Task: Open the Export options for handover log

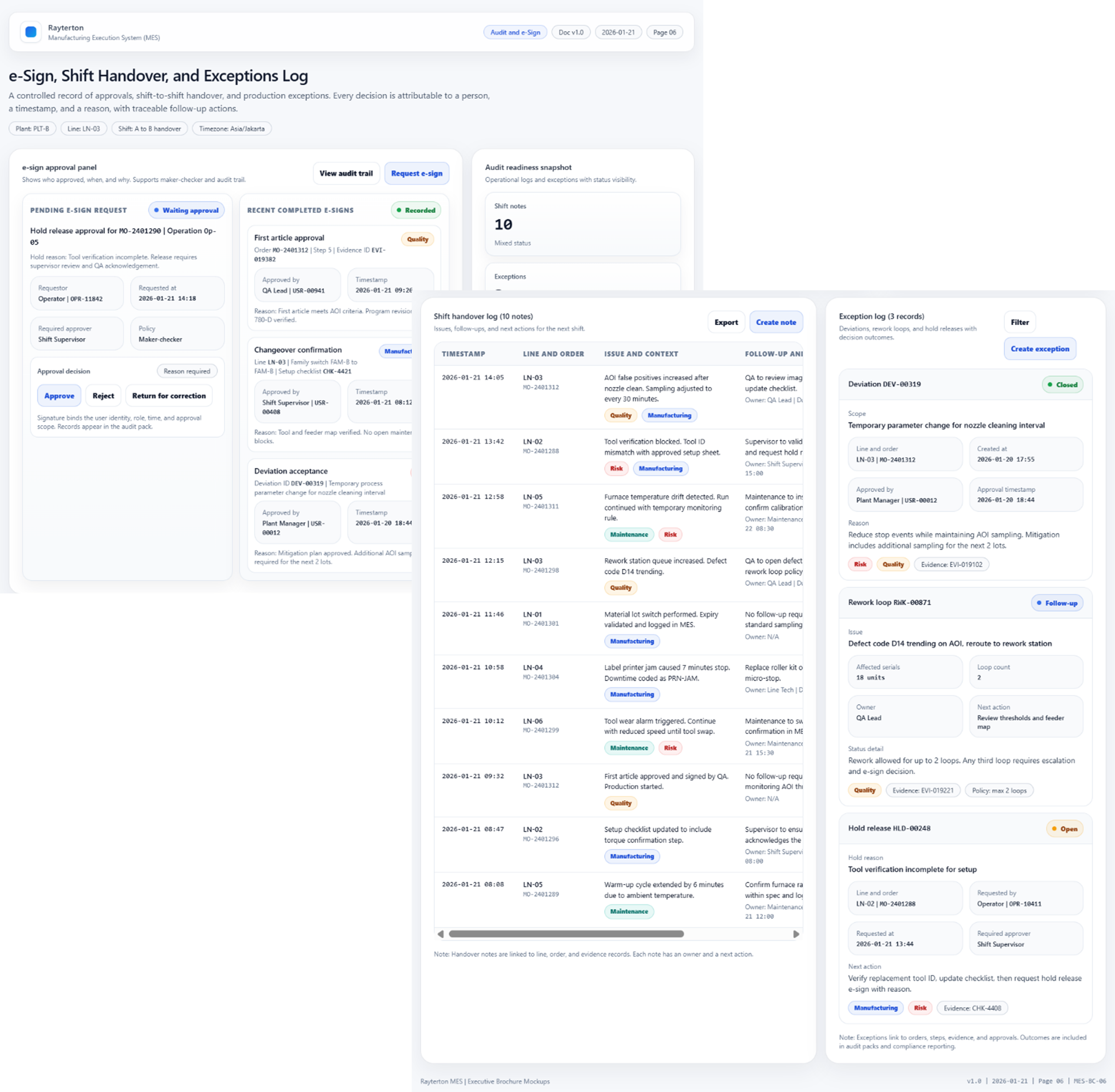Action: (726, 322)
